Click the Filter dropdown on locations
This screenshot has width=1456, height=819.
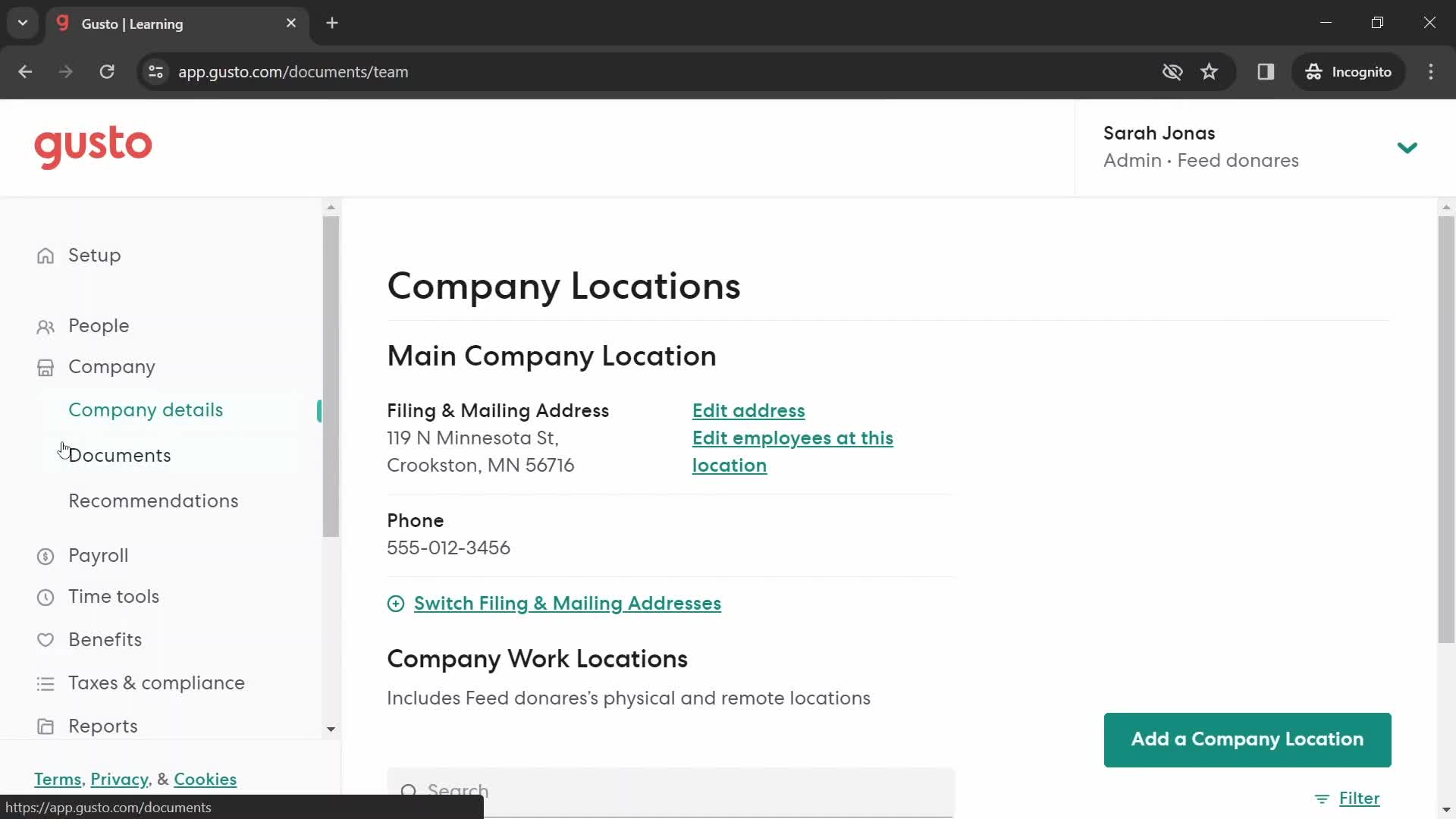coord(1350,797)
